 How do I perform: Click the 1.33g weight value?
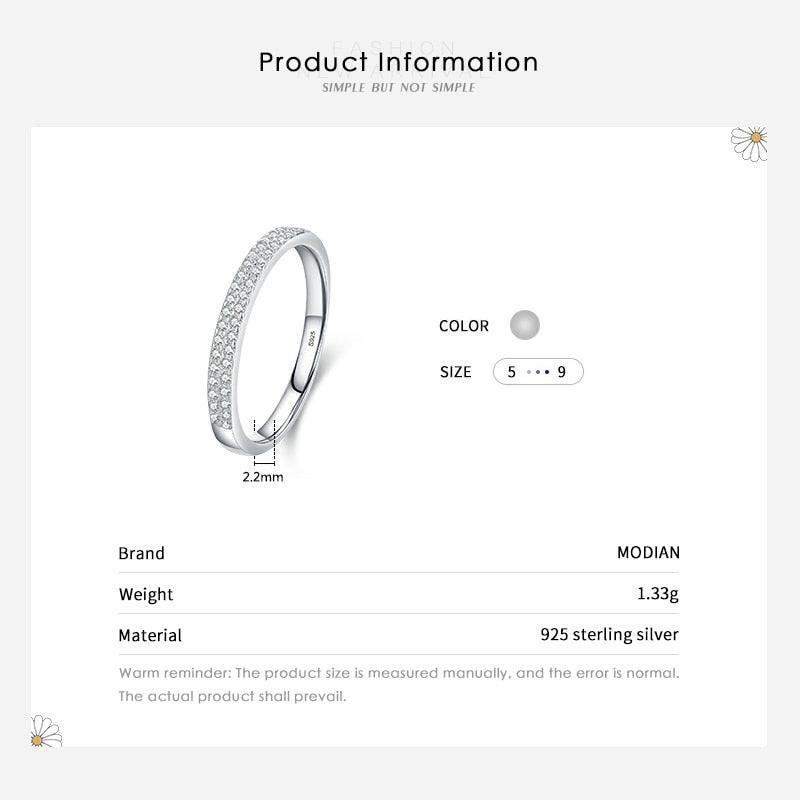coord(657,594)
